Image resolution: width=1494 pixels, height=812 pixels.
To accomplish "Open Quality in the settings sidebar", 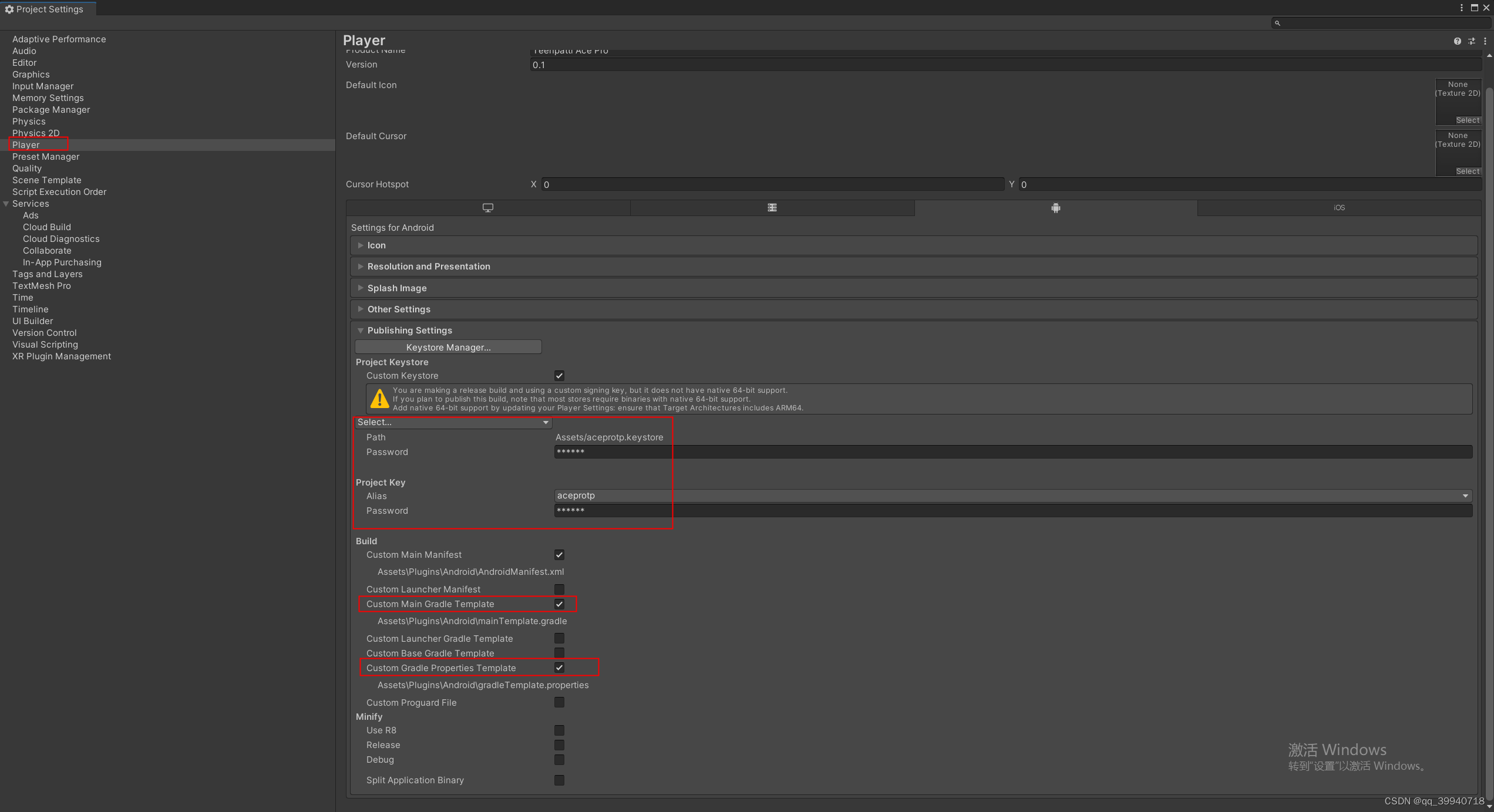I will (27, 169).
